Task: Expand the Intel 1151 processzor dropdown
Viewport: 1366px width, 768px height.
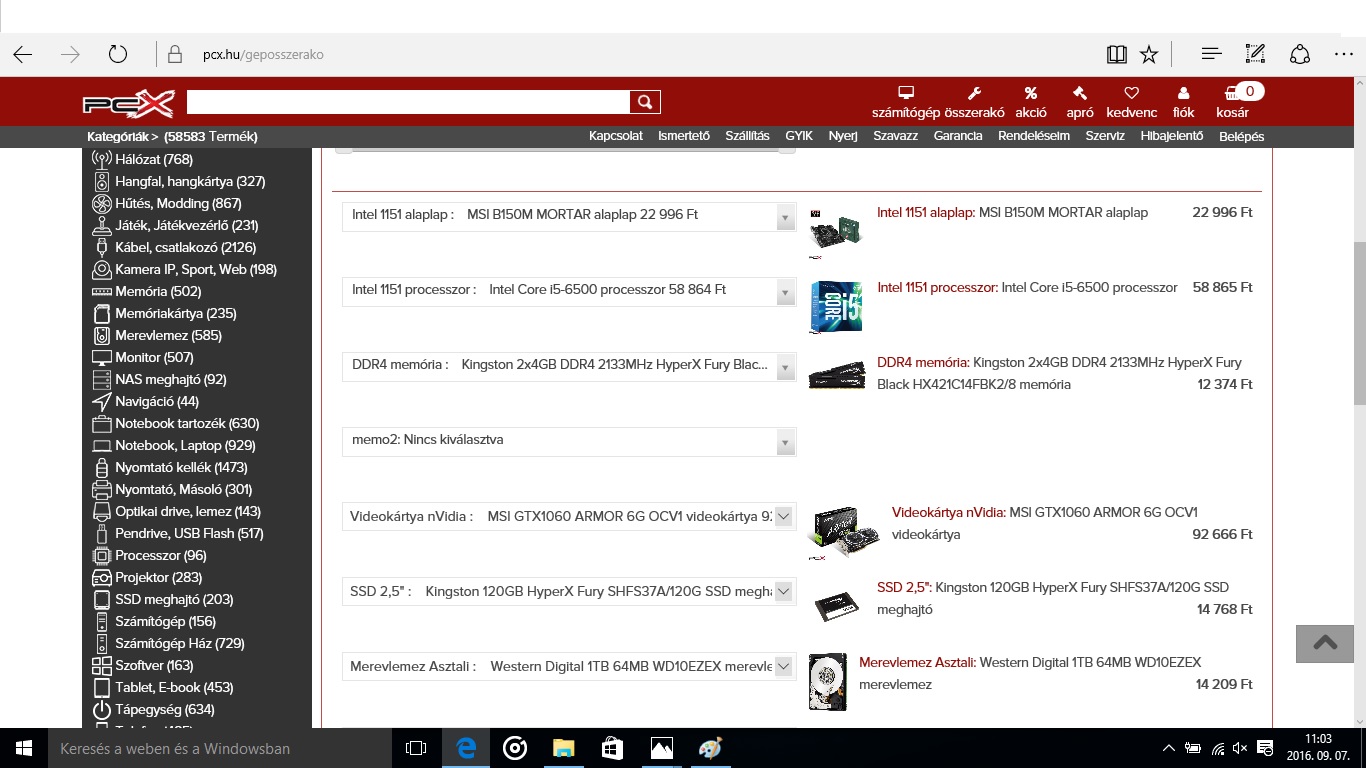Action: coord(785,291)
